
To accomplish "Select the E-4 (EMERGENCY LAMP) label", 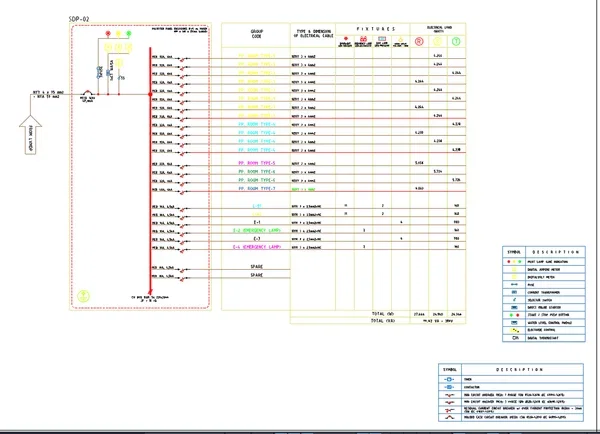I will click(x=257, y=247).
